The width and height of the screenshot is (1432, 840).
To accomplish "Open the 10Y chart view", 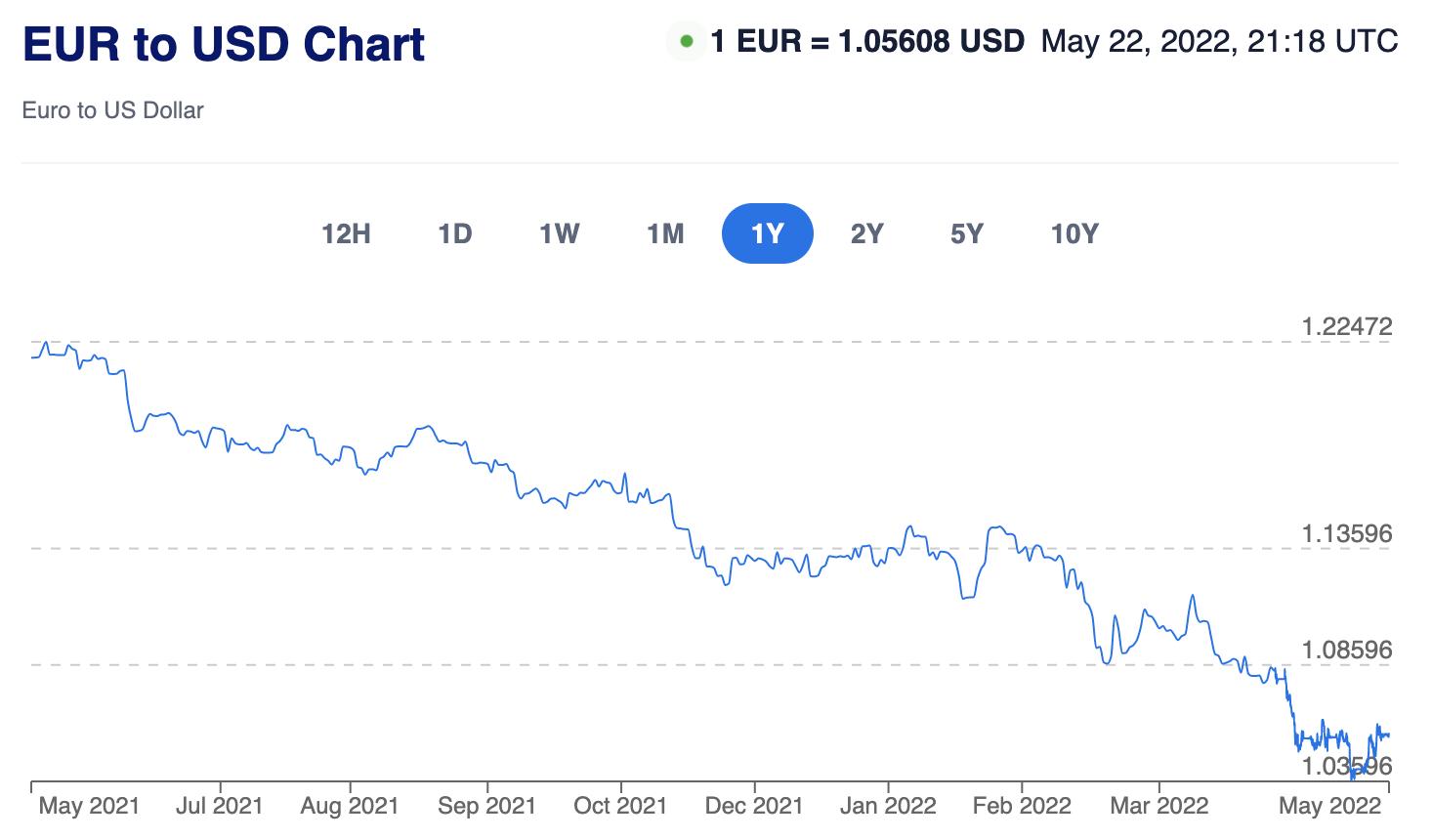I will click(1074, 234).
